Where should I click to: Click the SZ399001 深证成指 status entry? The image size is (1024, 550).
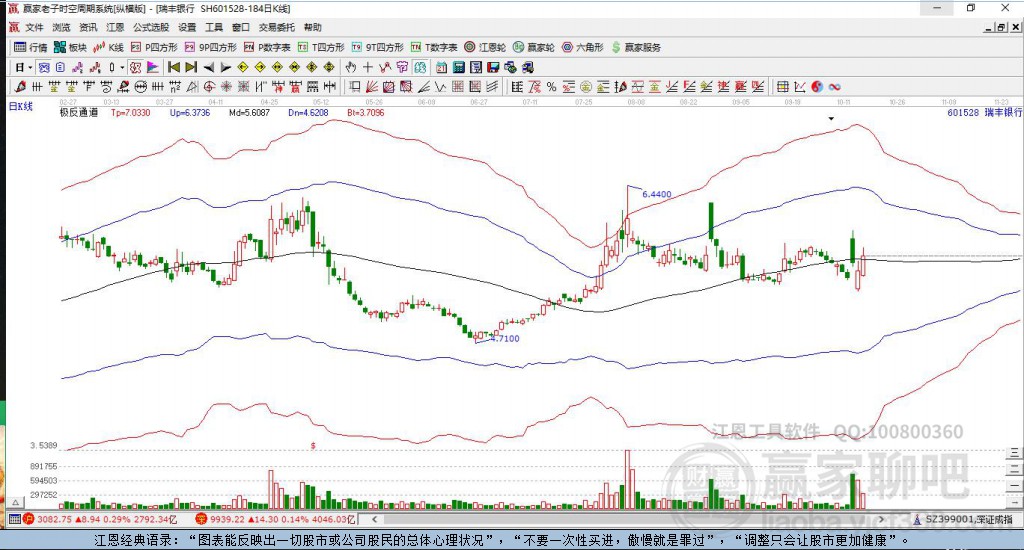tap(964, 519)
